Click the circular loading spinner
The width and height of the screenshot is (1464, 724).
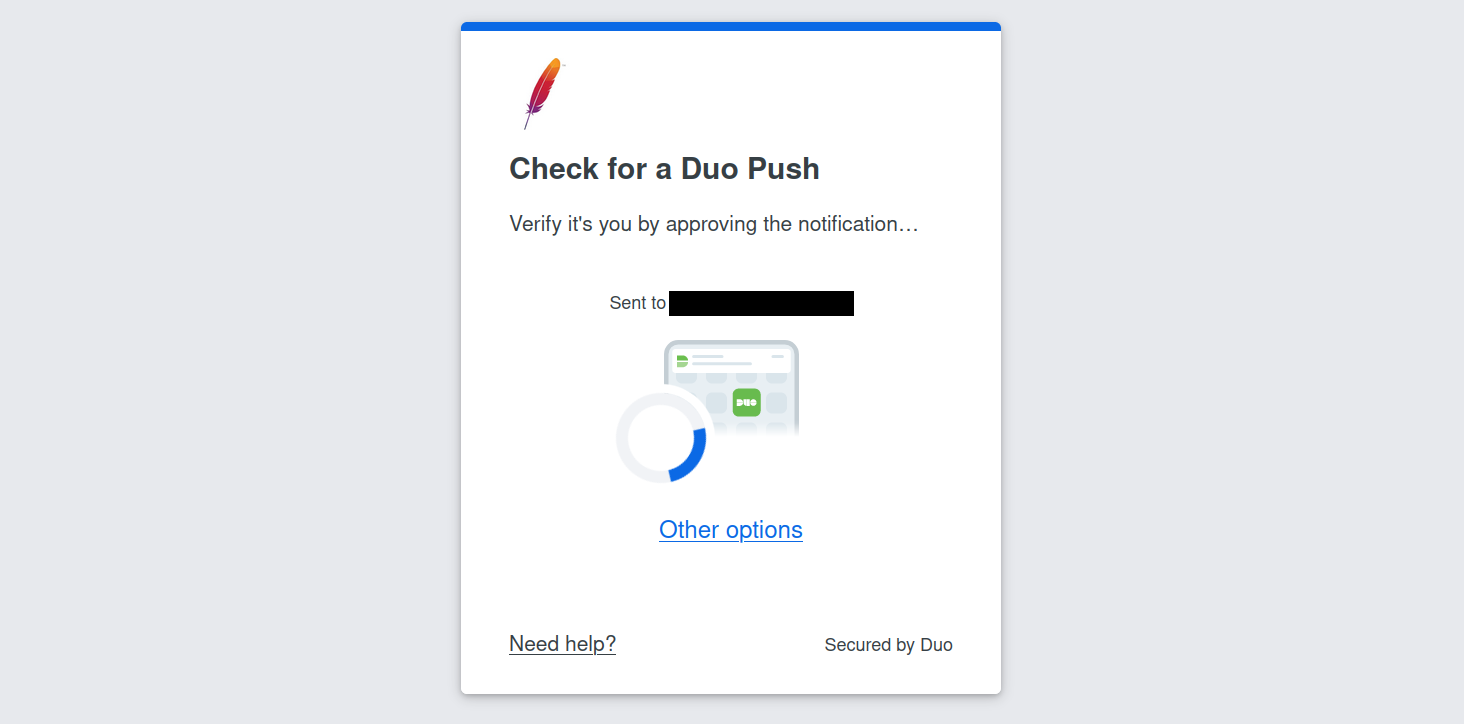point(662,436)
